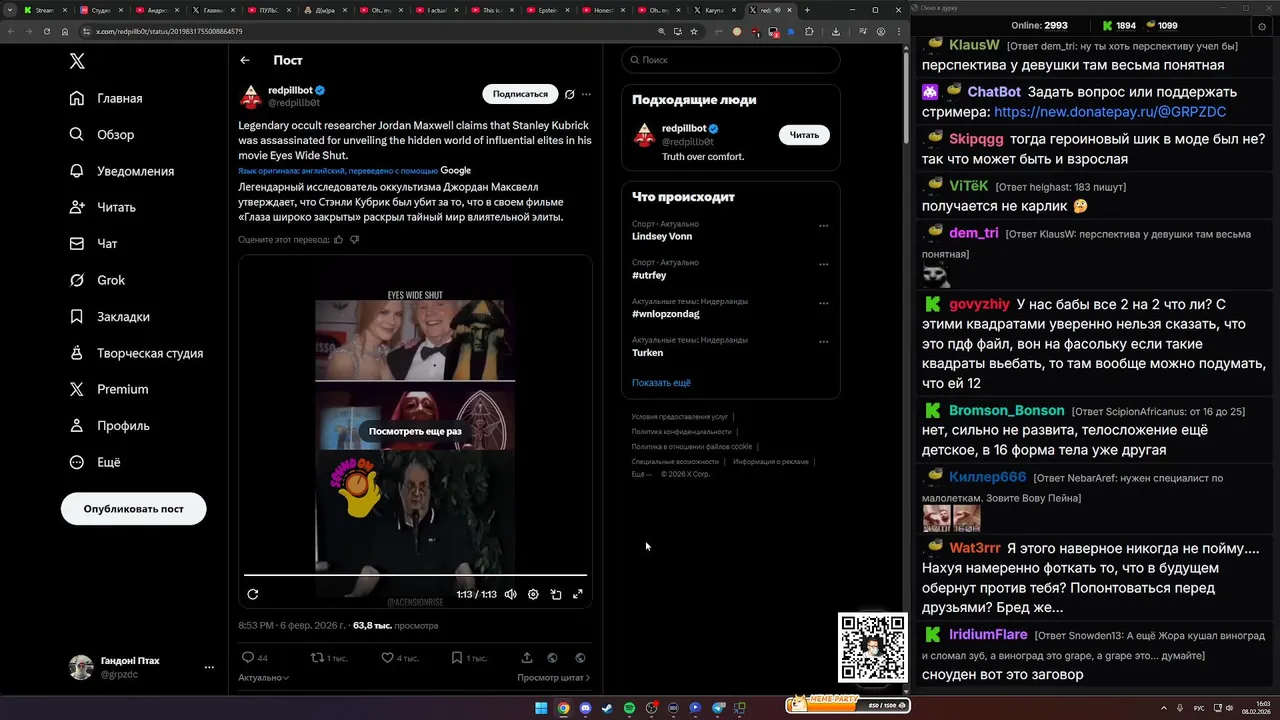This screenshot has width=1280, height=720.
Task: Open the Актуально replies sort dropdown
Action: click(263, 678)
